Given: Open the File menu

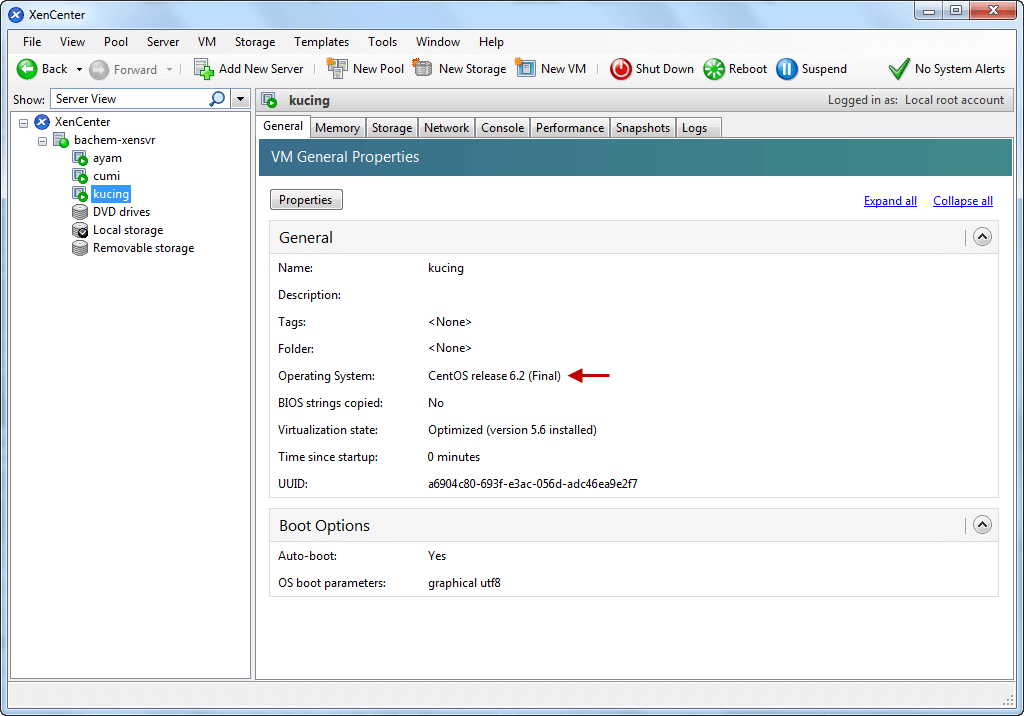Looking at the screenshot, I should tap(32, 42).
